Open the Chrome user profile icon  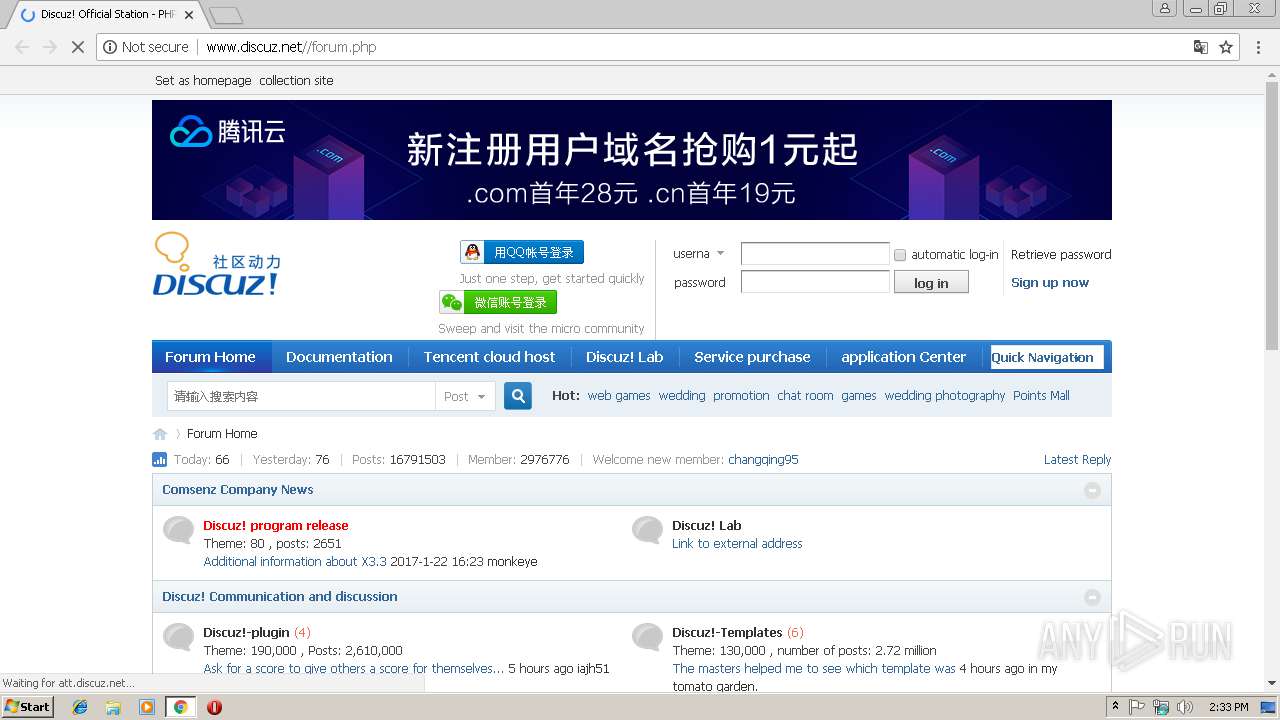(x=1164, y=8)
